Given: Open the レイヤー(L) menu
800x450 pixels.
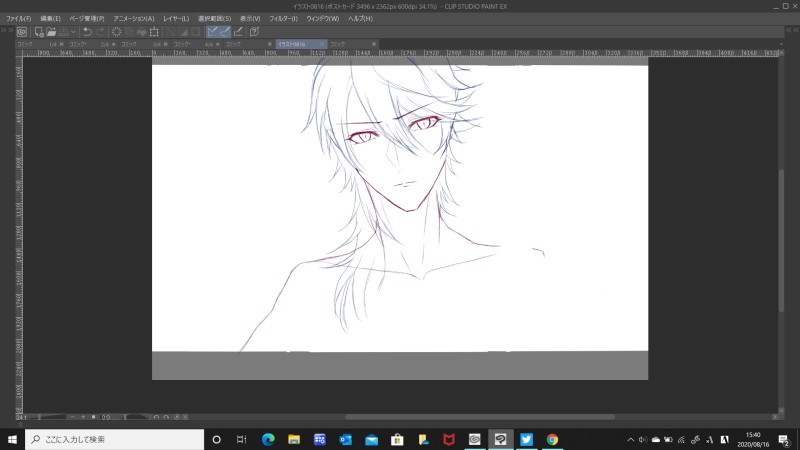Looking at the screenshot, I should coord(176,18).
